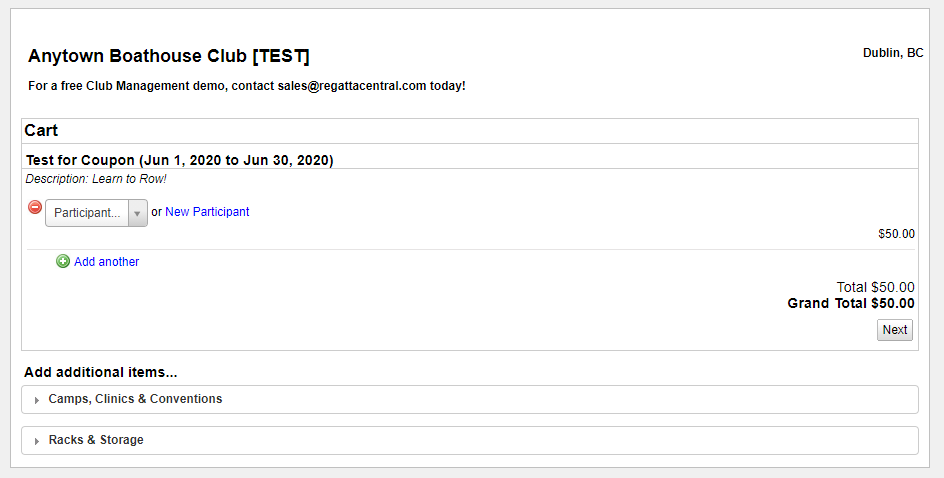
Task: Click the Grand Total $50.00 line
Action: tap(851, 303)
